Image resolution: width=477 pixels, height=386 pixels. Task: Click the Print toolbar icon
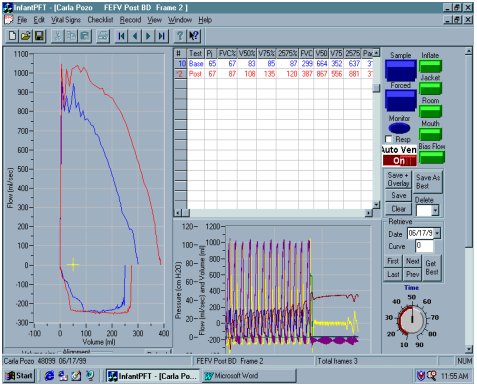[x=103, y=36]
